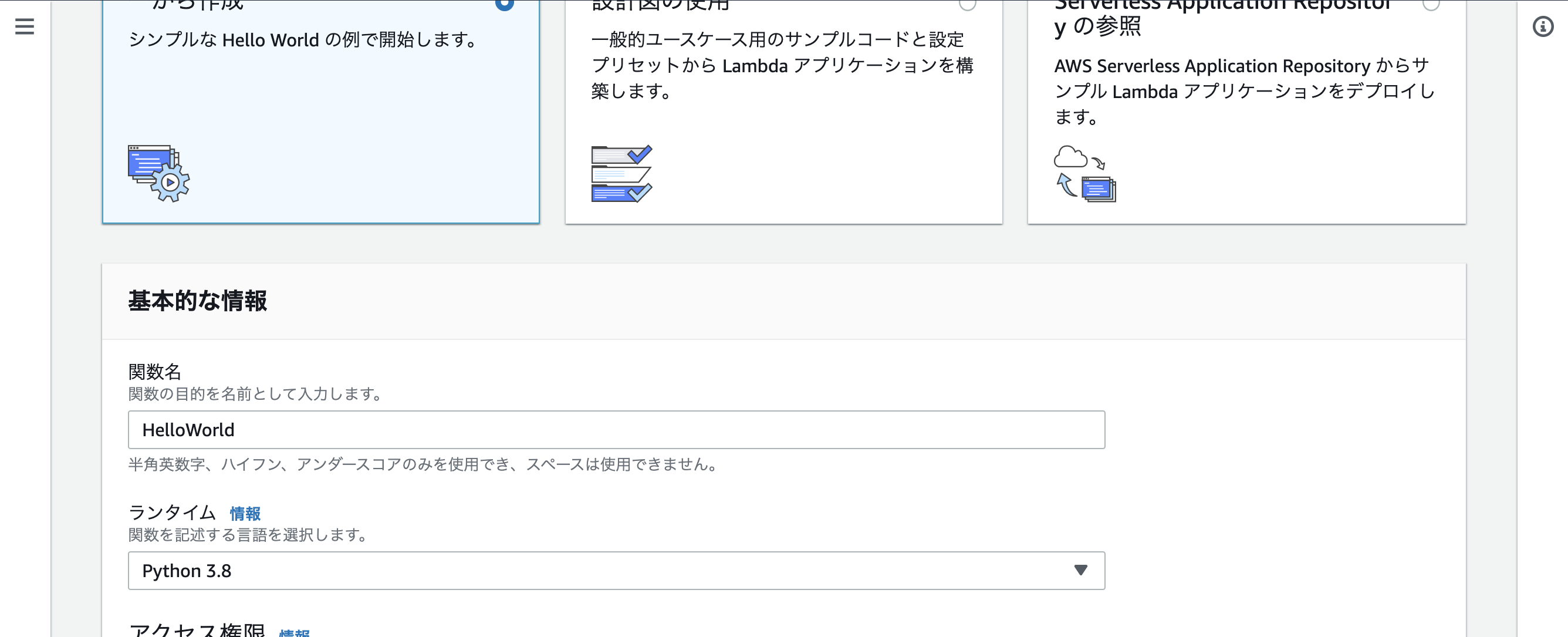
Task: Click the HelloWorld function name field
Action: coord(615,429)
